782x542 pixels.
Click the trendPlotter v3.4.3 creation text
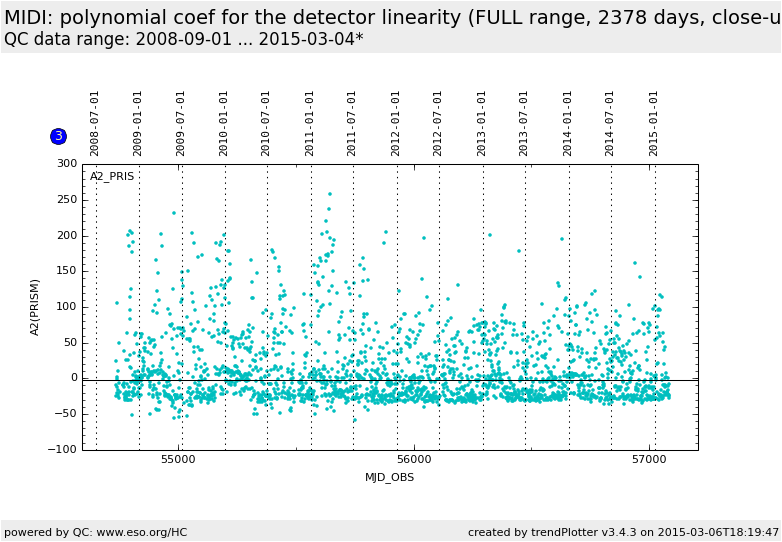click(x=623, y=532)
